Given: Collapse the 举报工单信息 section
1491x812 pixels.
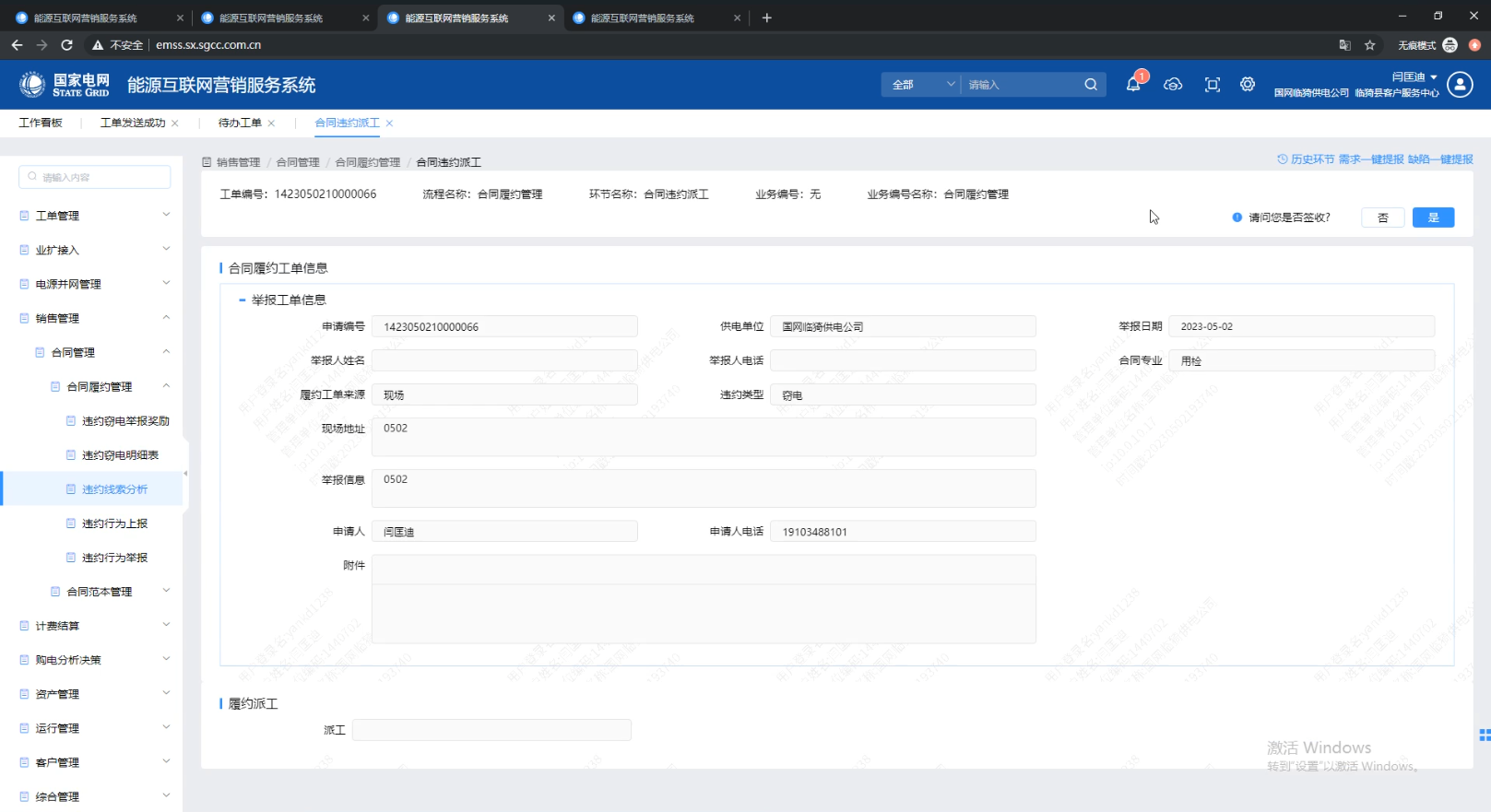Looking at the screenshot, I should click(243, 300).
